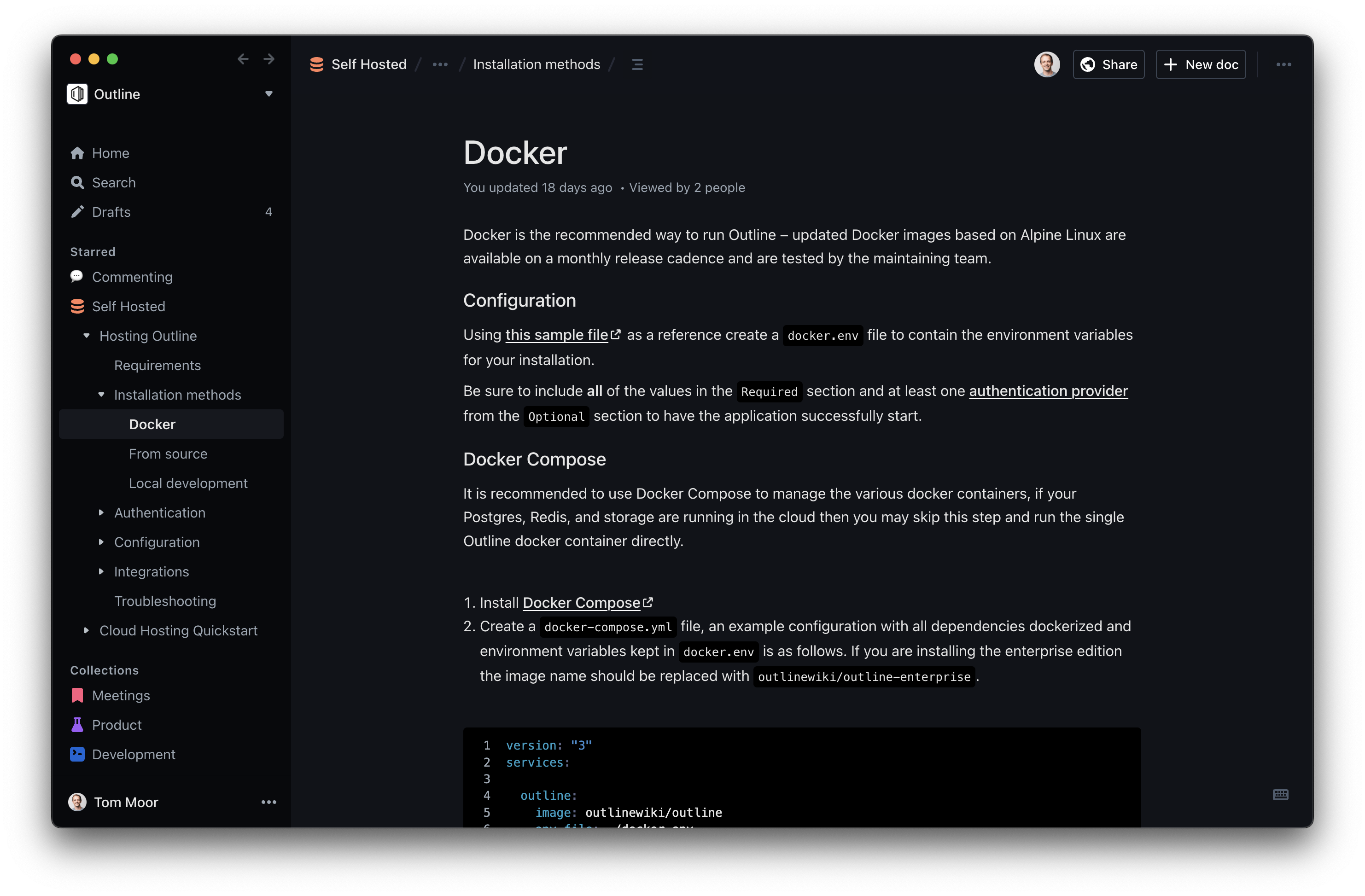
Task: Create a document via New doc
Action: [1201, 64]
